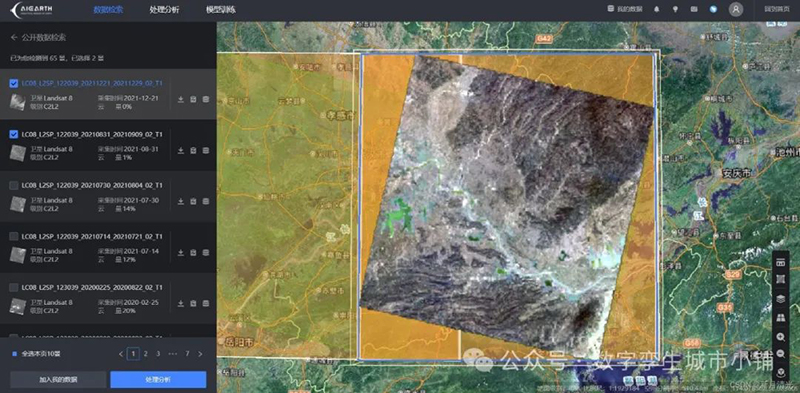Click the blue 处理分析 button at bottom
Viewport: 800px width, 393px height.
[x=158, y=380]
